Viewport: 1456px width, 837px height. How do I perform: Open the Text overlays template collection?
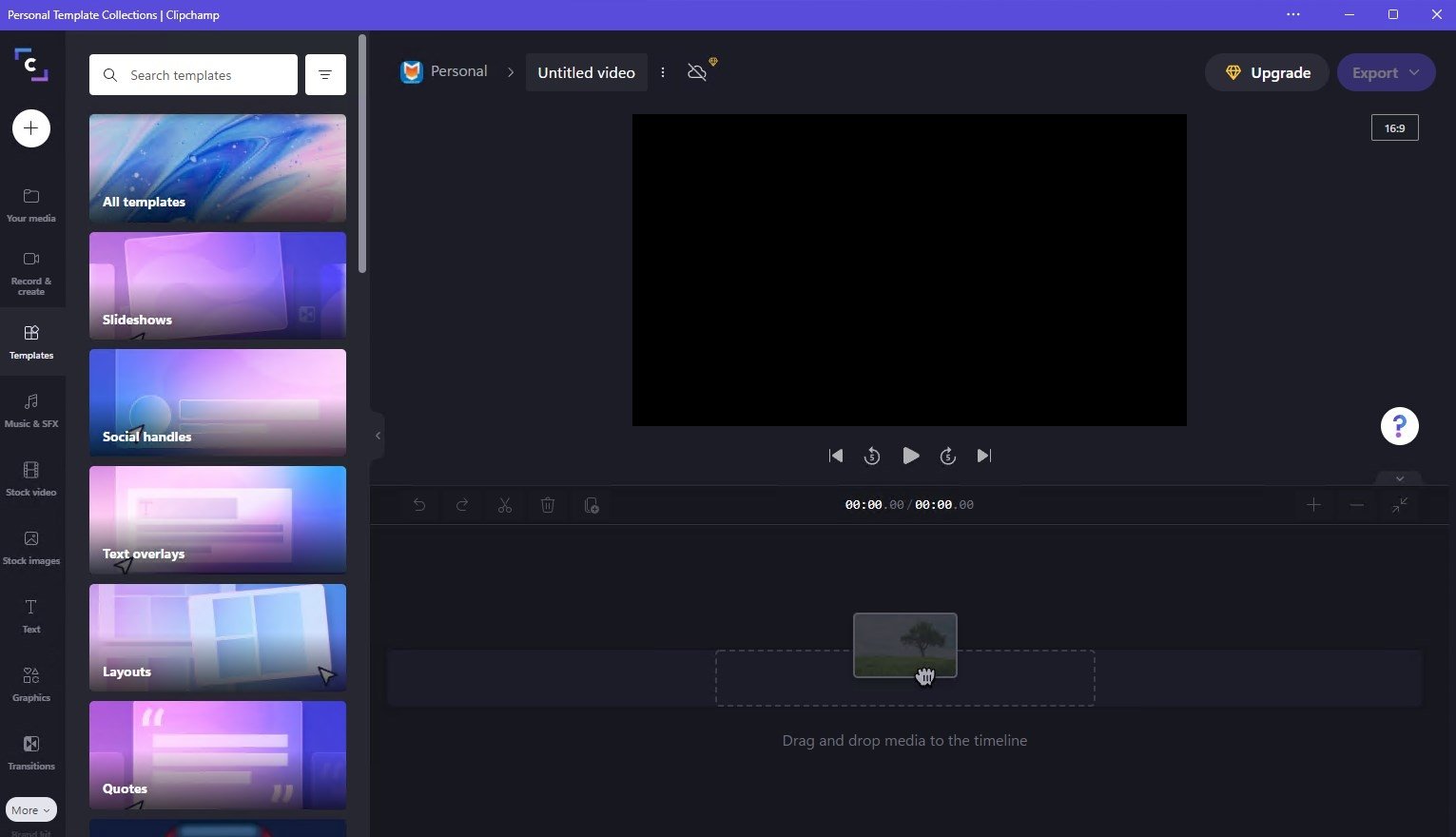click(218, 520)
